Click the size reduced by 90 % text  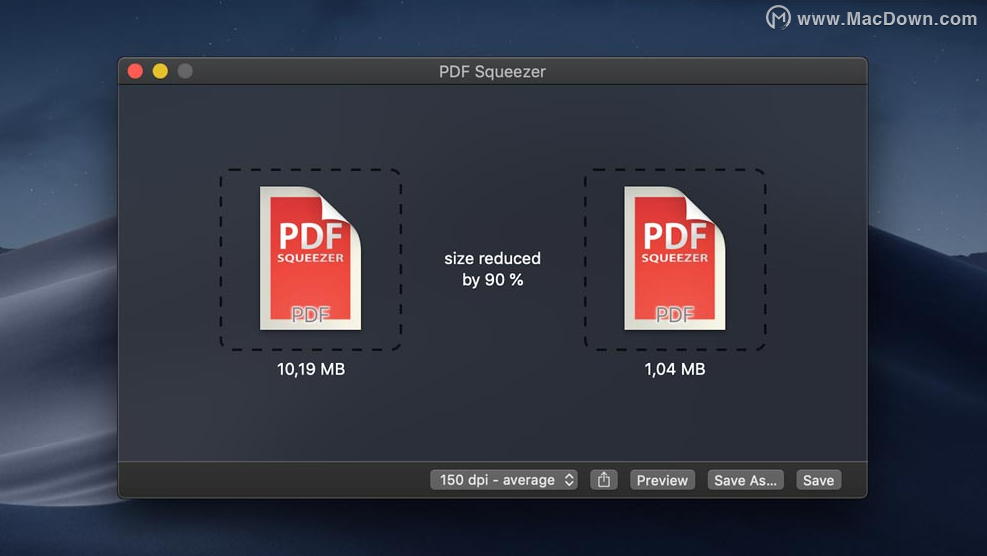click(x=492, y=269)
